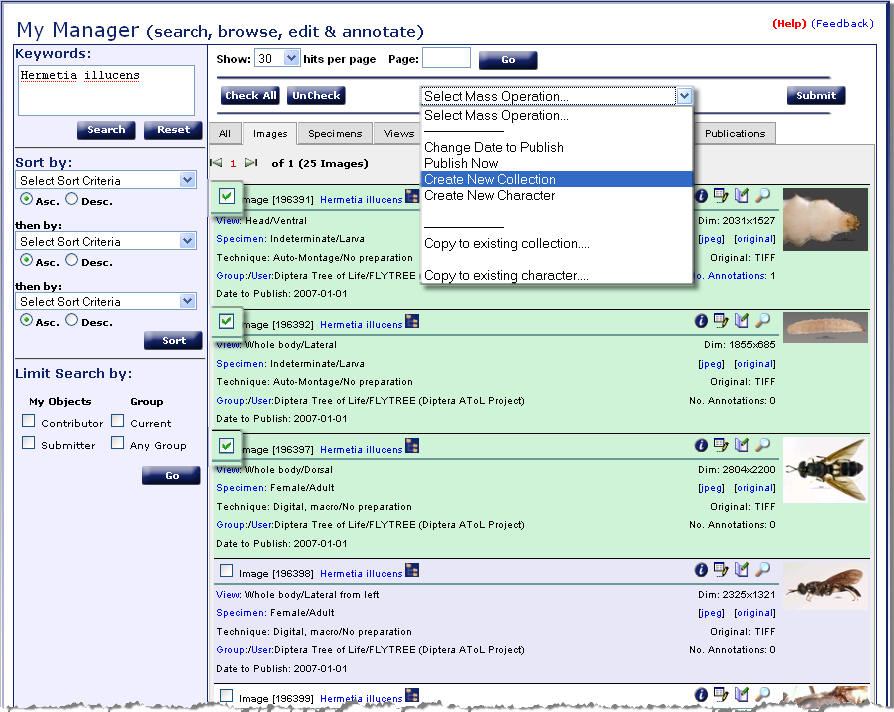Choose Create New Collection from the menu
Viewport: 894px width, 712px height.
point(489,180)
